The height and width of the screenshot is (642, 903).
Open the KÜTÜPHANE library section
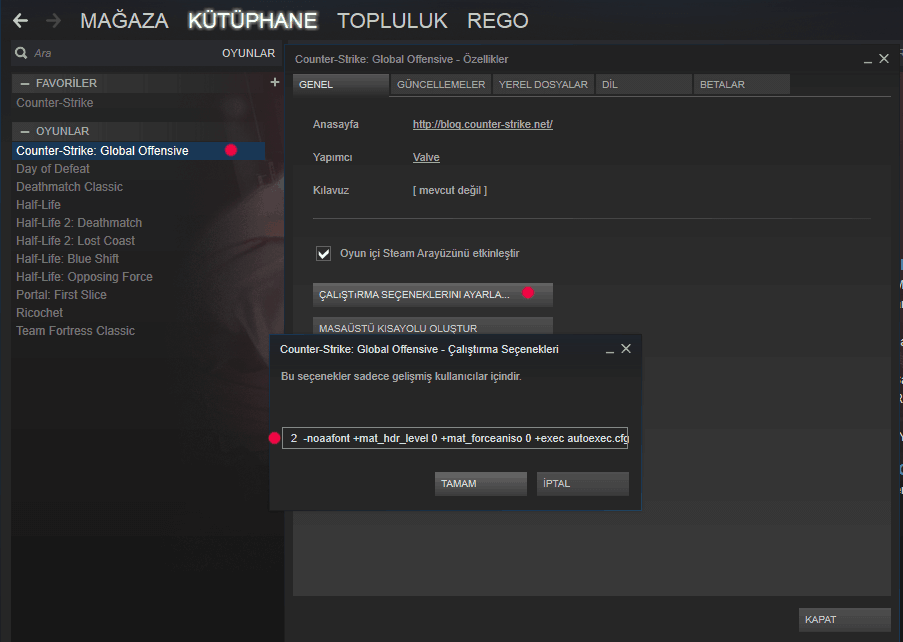coord(252,21)
